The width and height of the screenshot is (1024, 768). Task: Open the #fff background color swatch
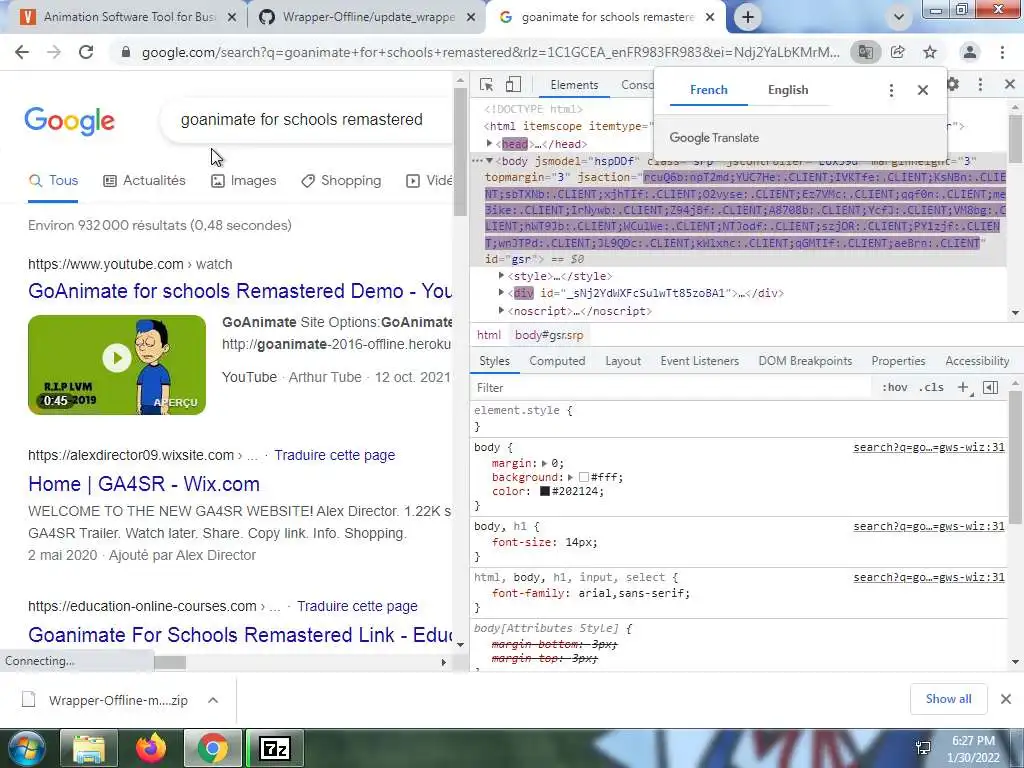tap(584, 477)
